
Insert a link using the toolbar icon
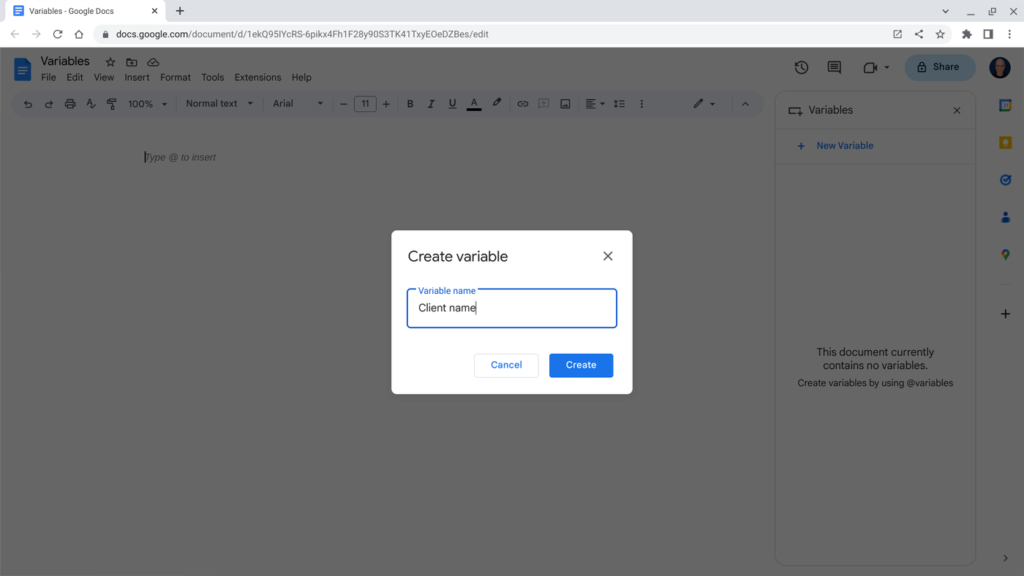tap(521, 103)
